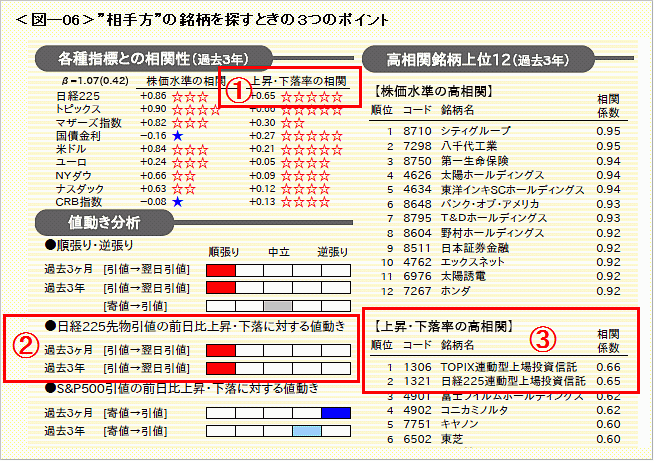
Task: Click the 米ドル label
Action: point(71,149)
